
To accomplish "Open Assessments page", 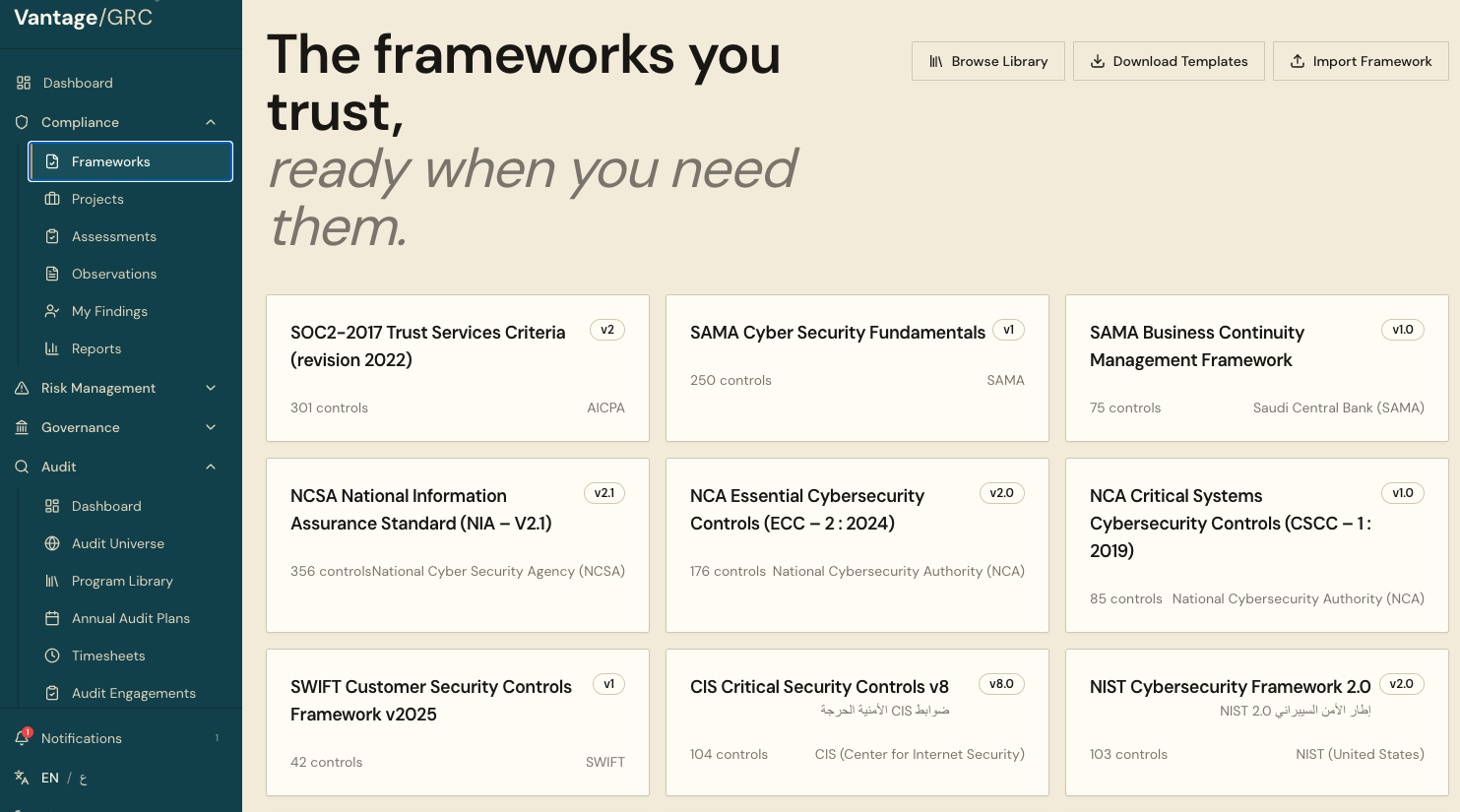I will [x=131, y=236].
